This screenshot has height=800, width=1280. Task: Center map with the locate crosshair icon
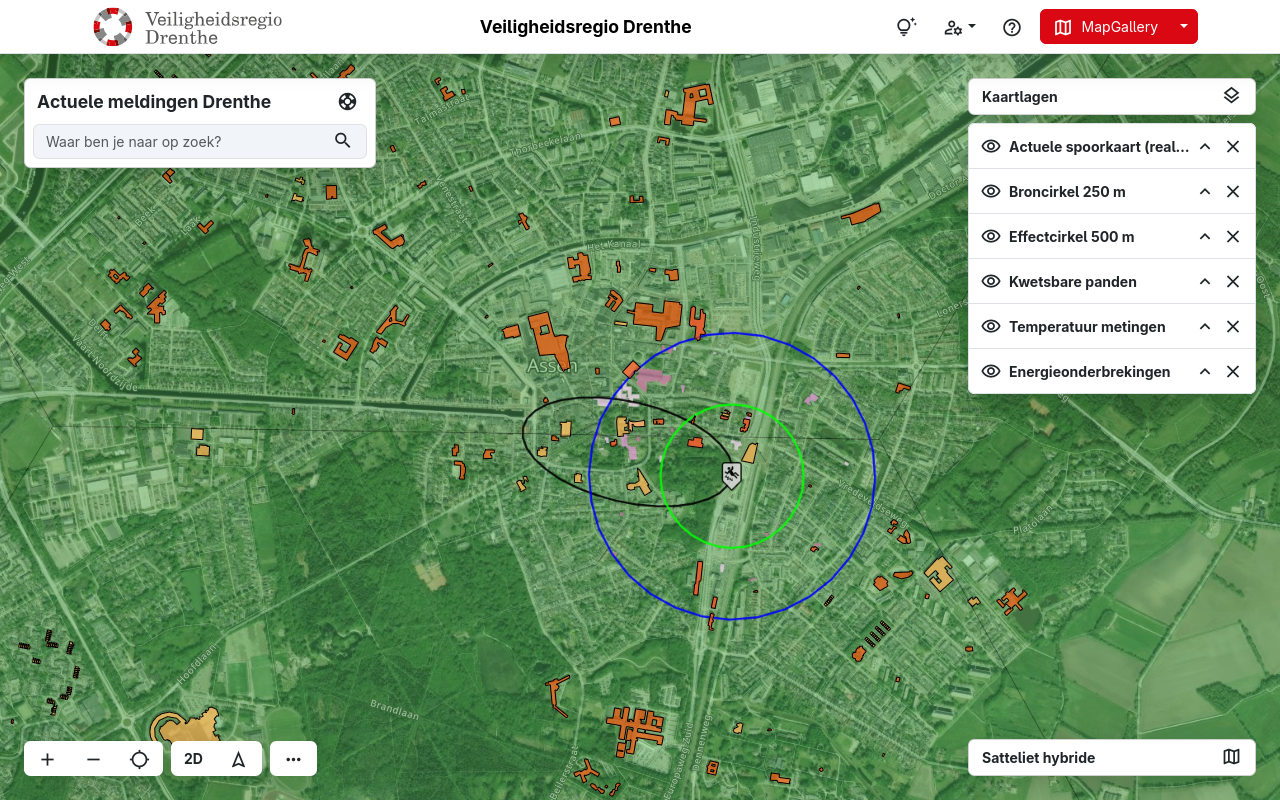[x=140, y=759]
